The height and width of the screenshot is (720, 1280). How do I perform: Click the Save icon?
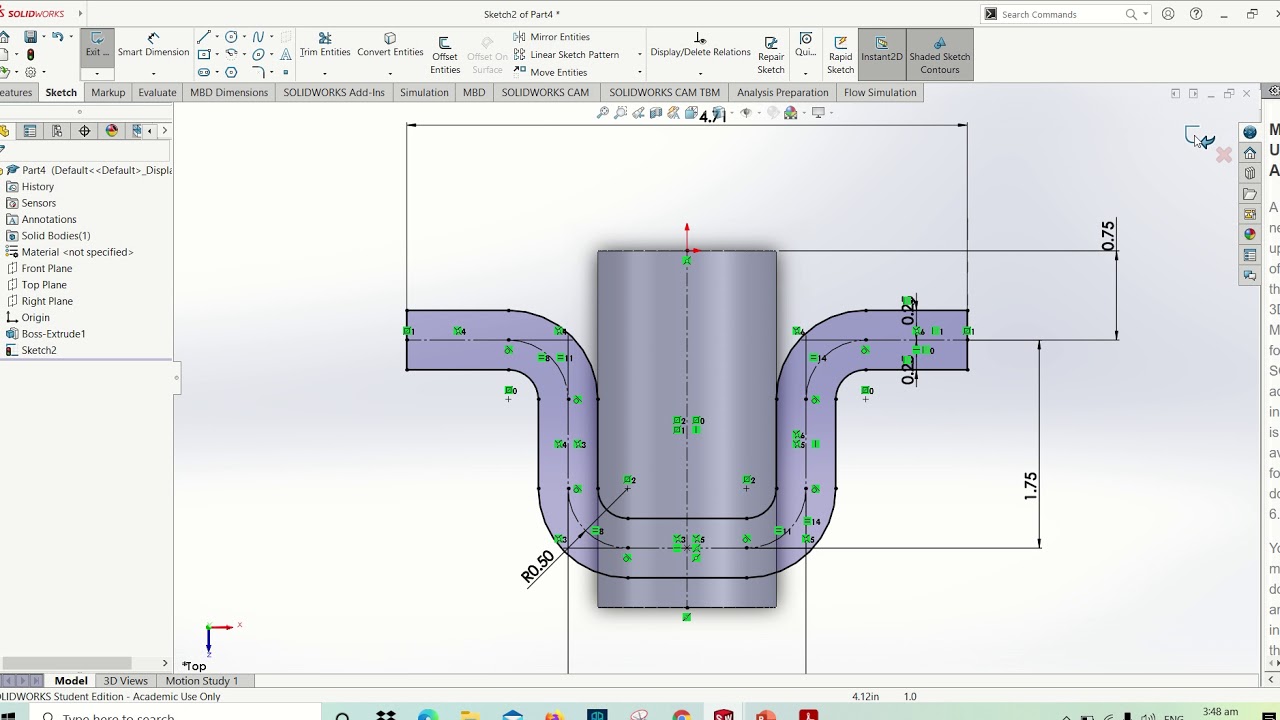click(x=31, y=37)
